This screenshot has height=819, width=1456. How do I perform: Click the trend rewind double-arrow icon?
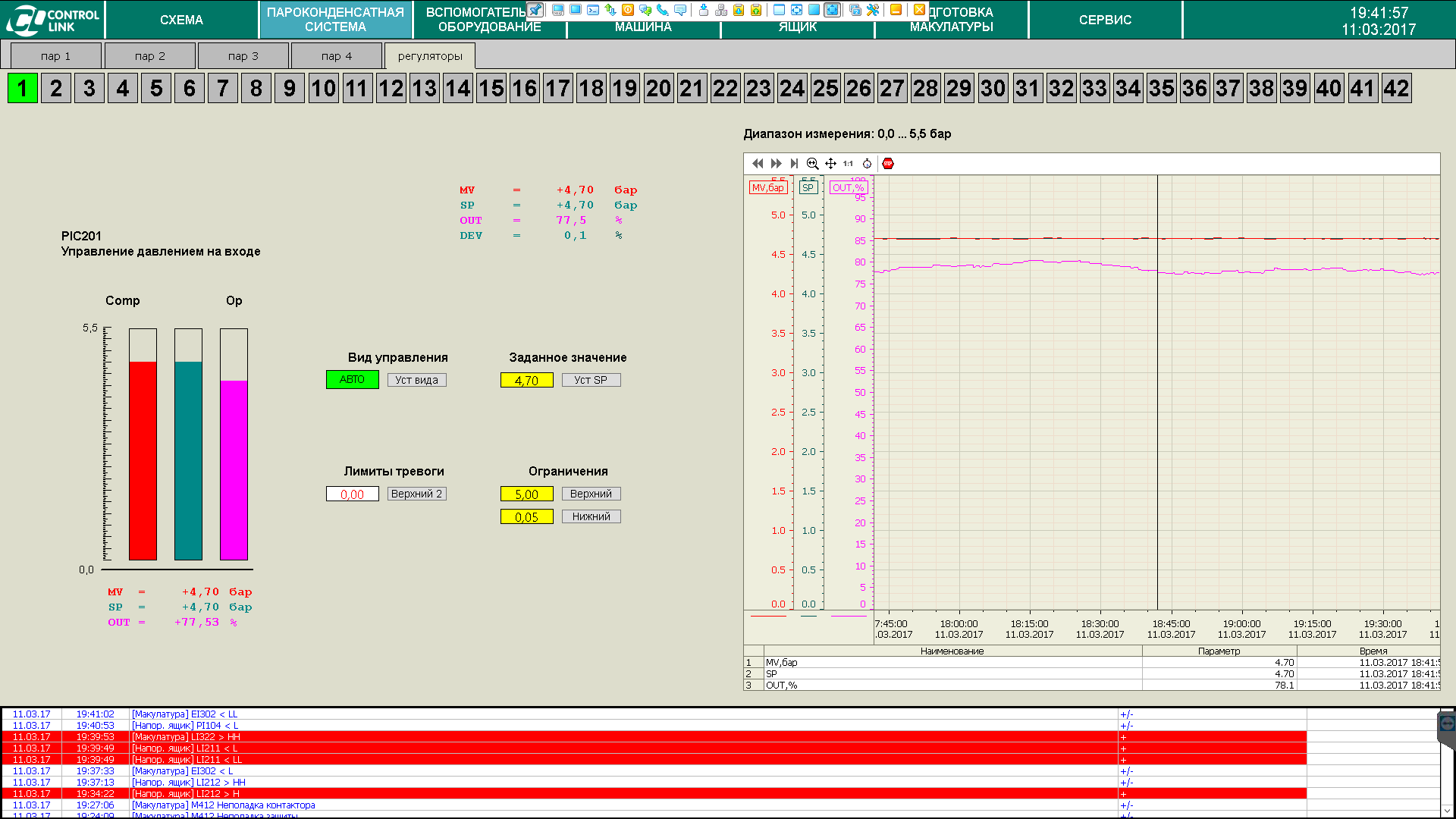[758, 163]
